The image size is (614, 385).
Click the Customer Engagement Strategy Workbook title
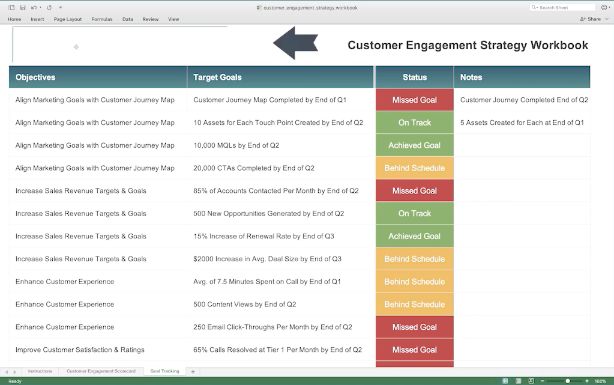click(x=468, y=45)
